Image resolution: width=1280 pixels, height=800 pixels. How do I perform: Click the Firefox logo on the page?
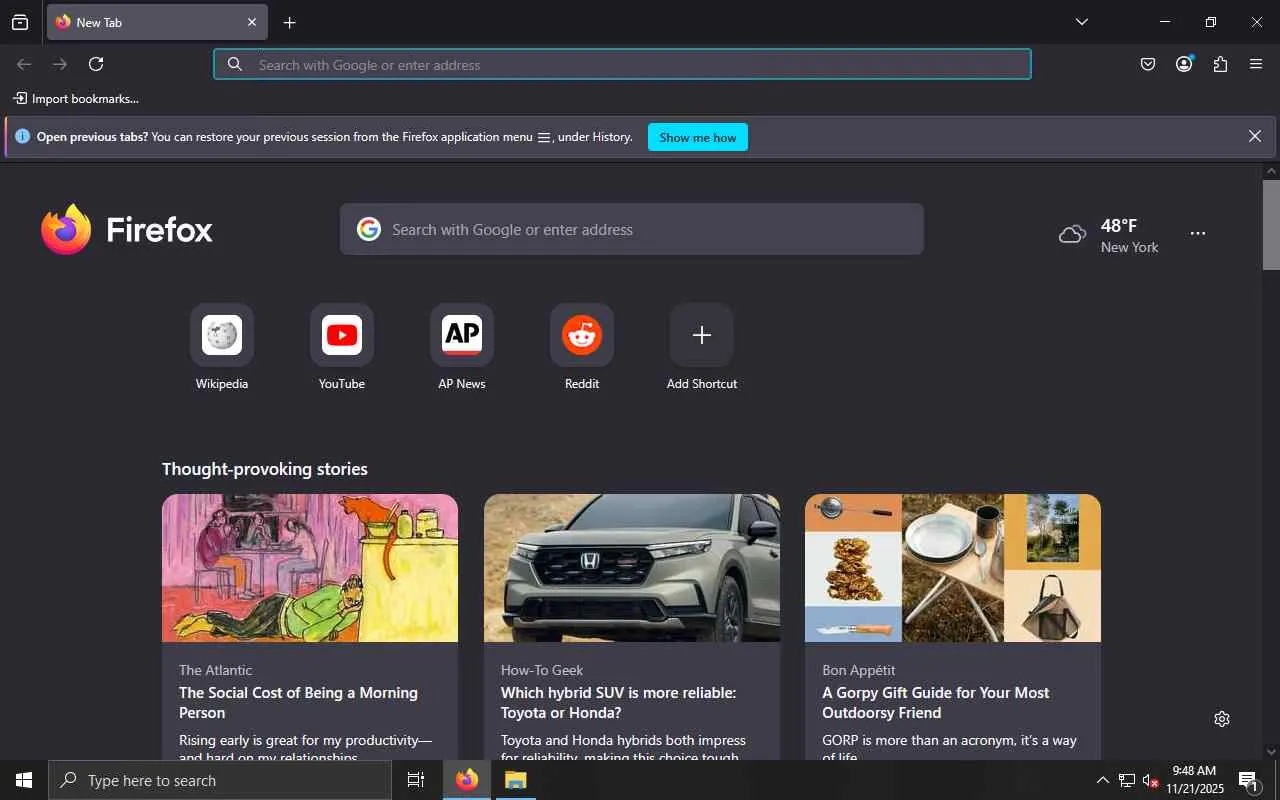(127, 229)
